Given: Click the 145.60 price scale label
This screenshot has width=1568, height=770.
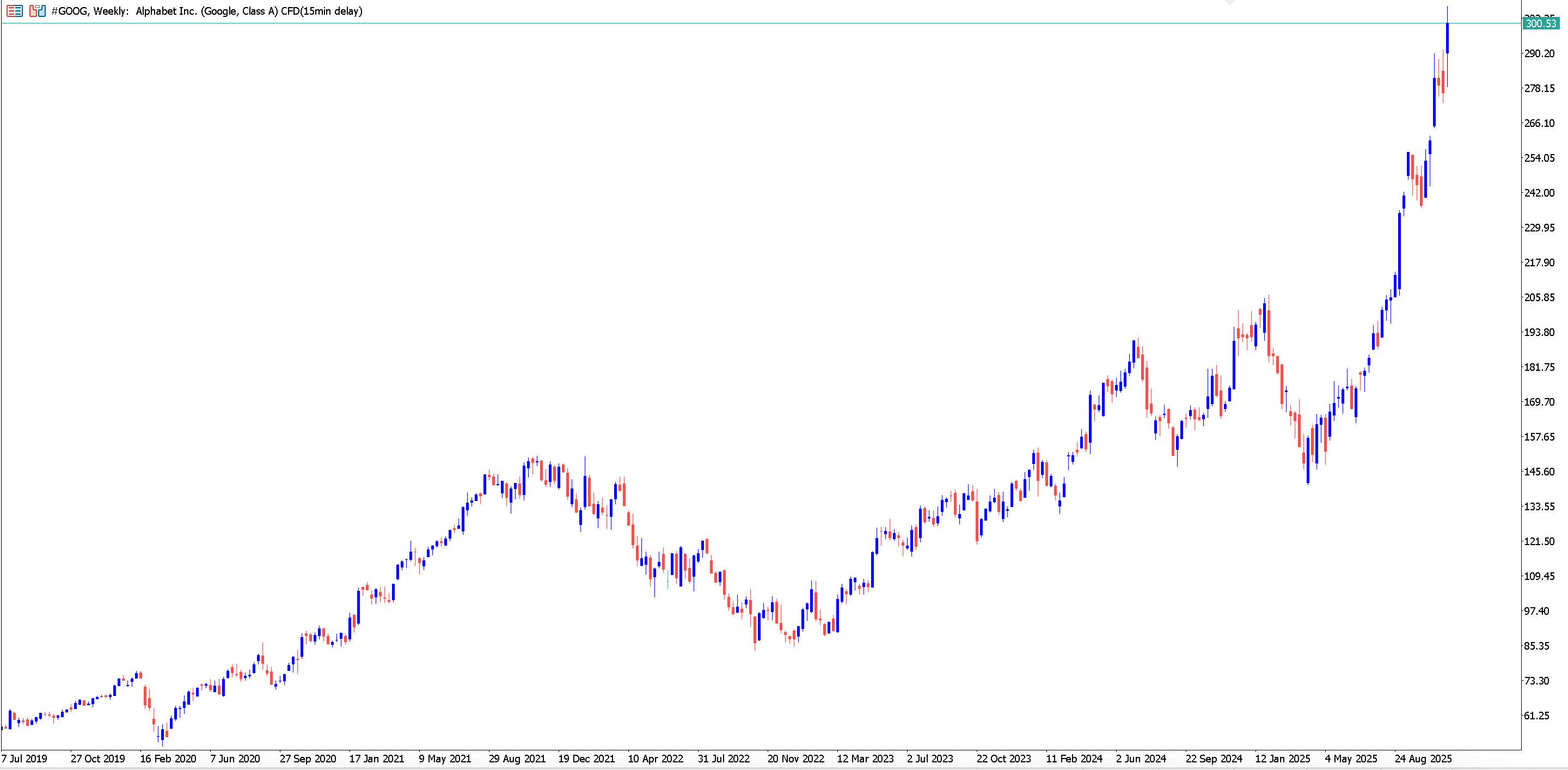Looking at the screenshot, I should (x=1539, y=472).
